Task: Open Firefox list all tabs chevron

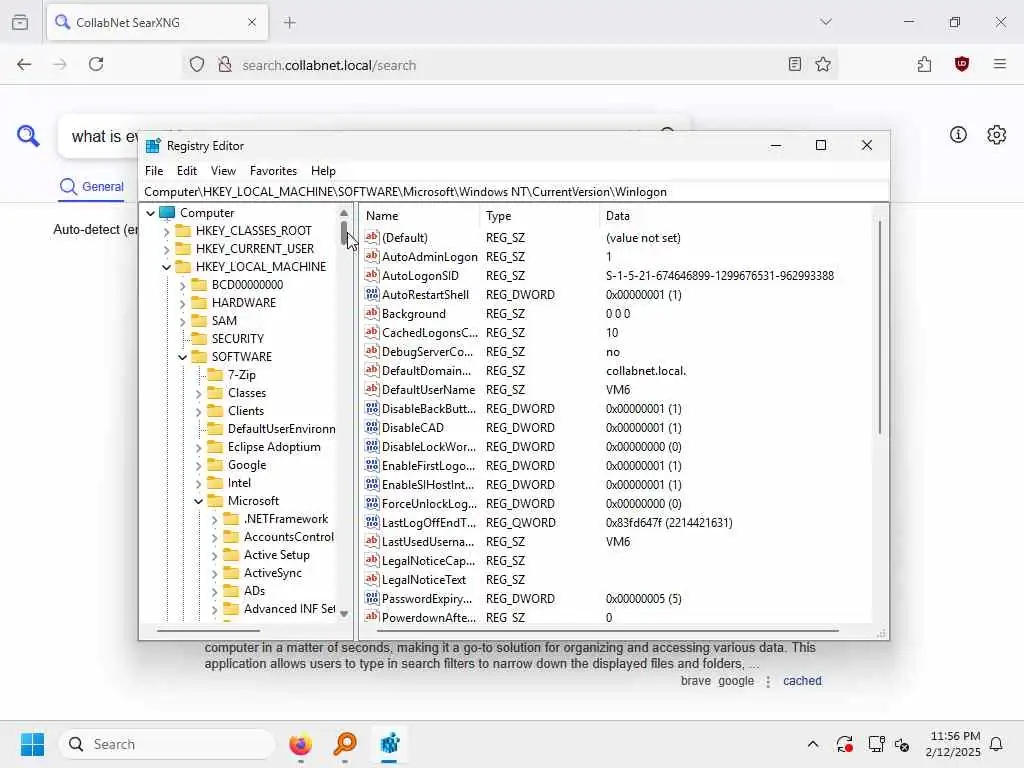Action: click(x=825, y=22)
